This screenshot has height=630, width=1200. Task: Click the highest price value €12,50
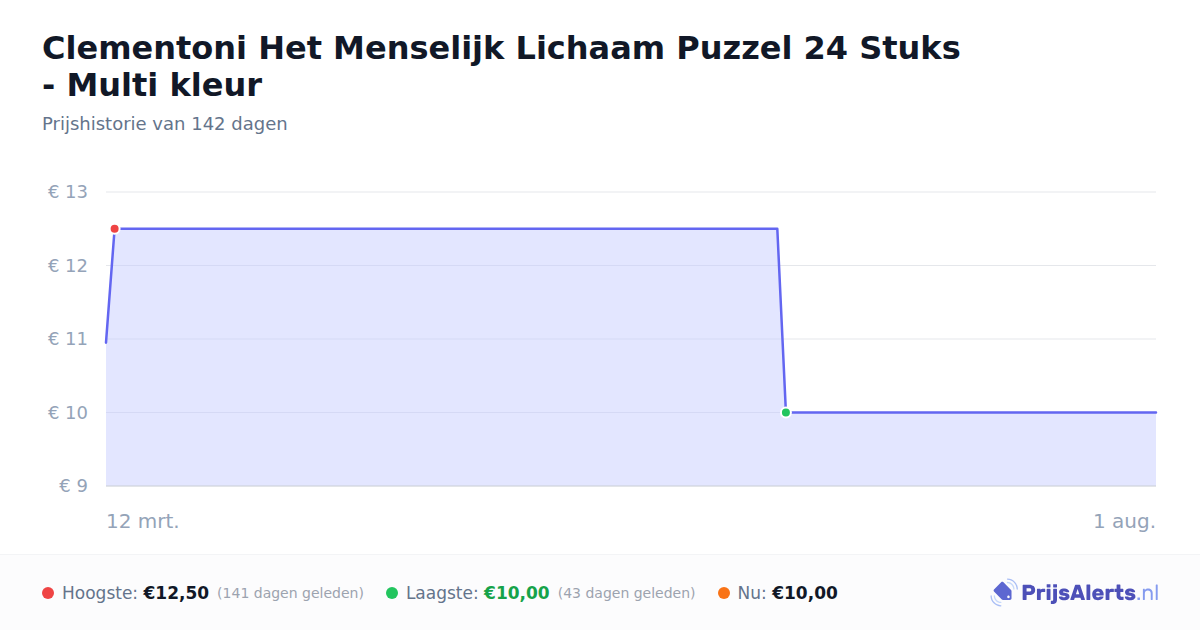coord(176,593)
